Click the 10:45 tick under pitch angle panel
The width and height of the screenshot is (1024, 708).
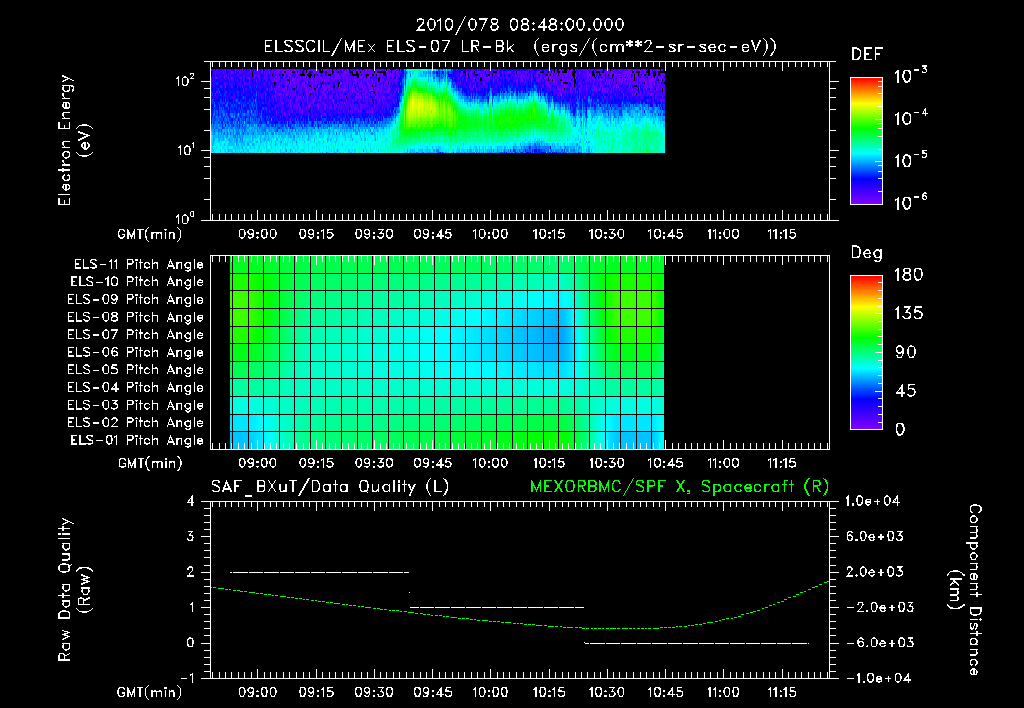click(665, 463)
